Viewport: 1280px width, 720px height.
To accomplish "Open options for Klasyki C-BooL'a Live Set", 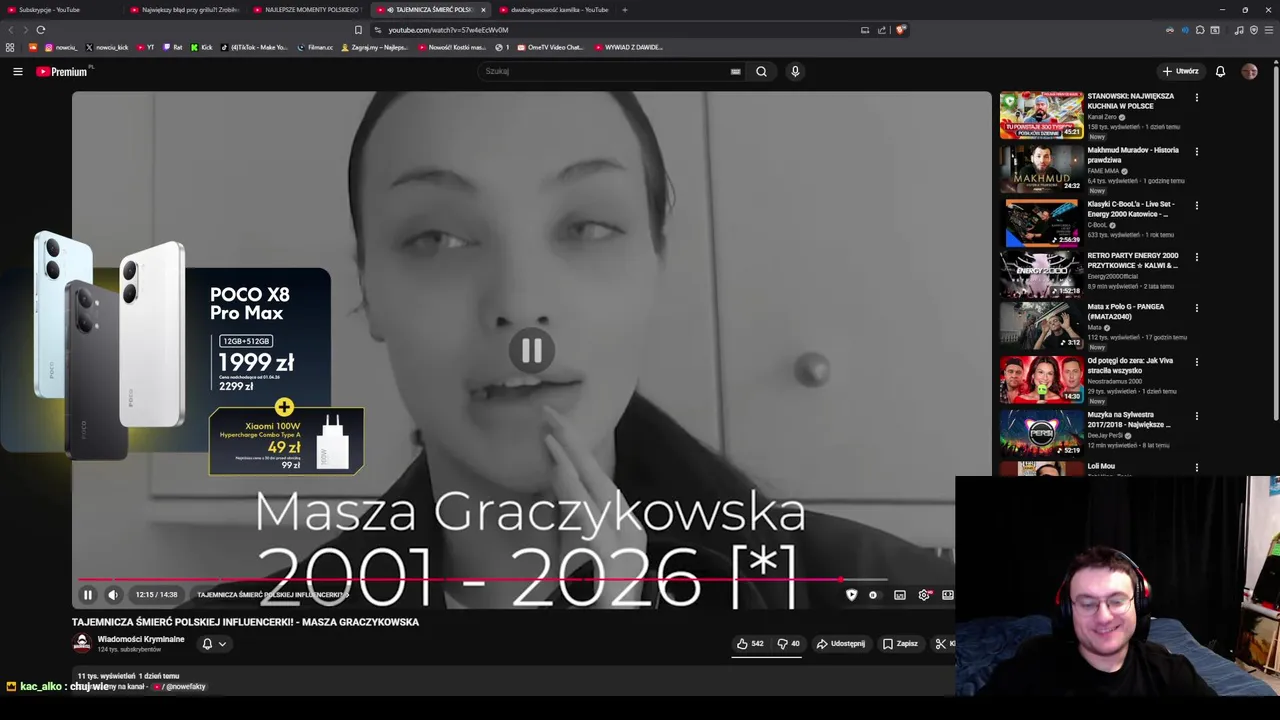I will coord(1196,206).
